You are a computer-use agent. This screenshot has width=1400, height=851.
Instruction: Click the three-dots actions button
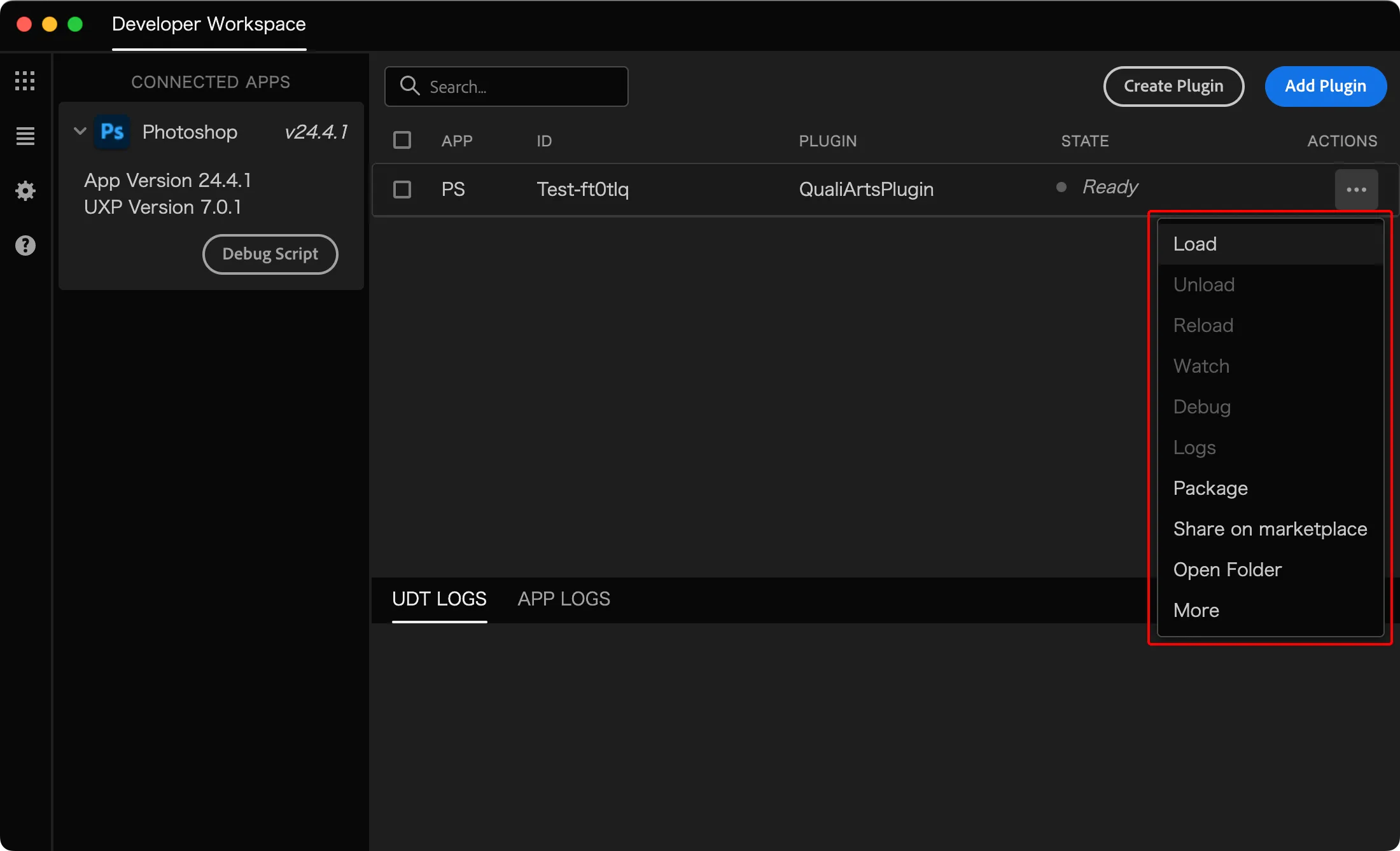tap(1356, 190)
